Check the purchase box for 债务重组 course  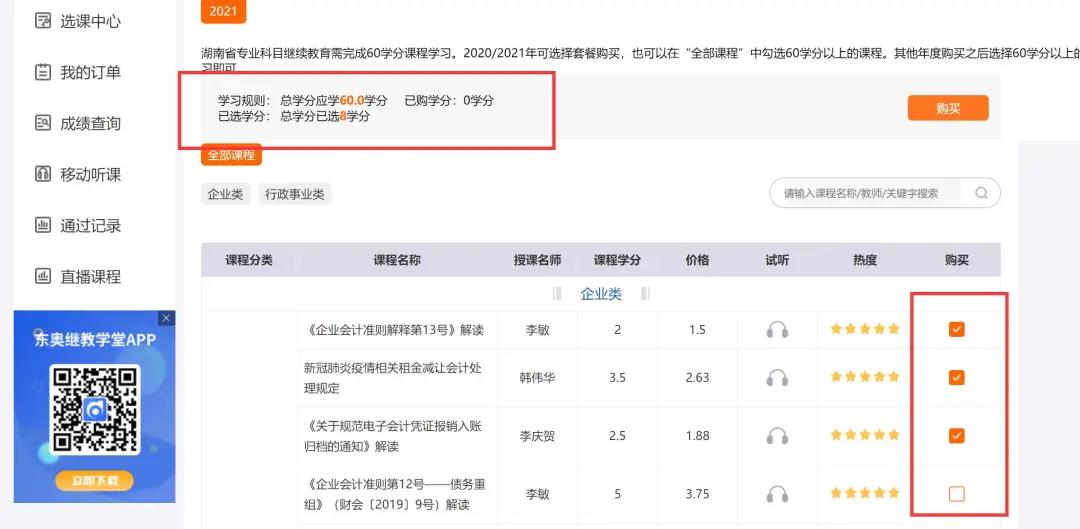coord(957,493)
